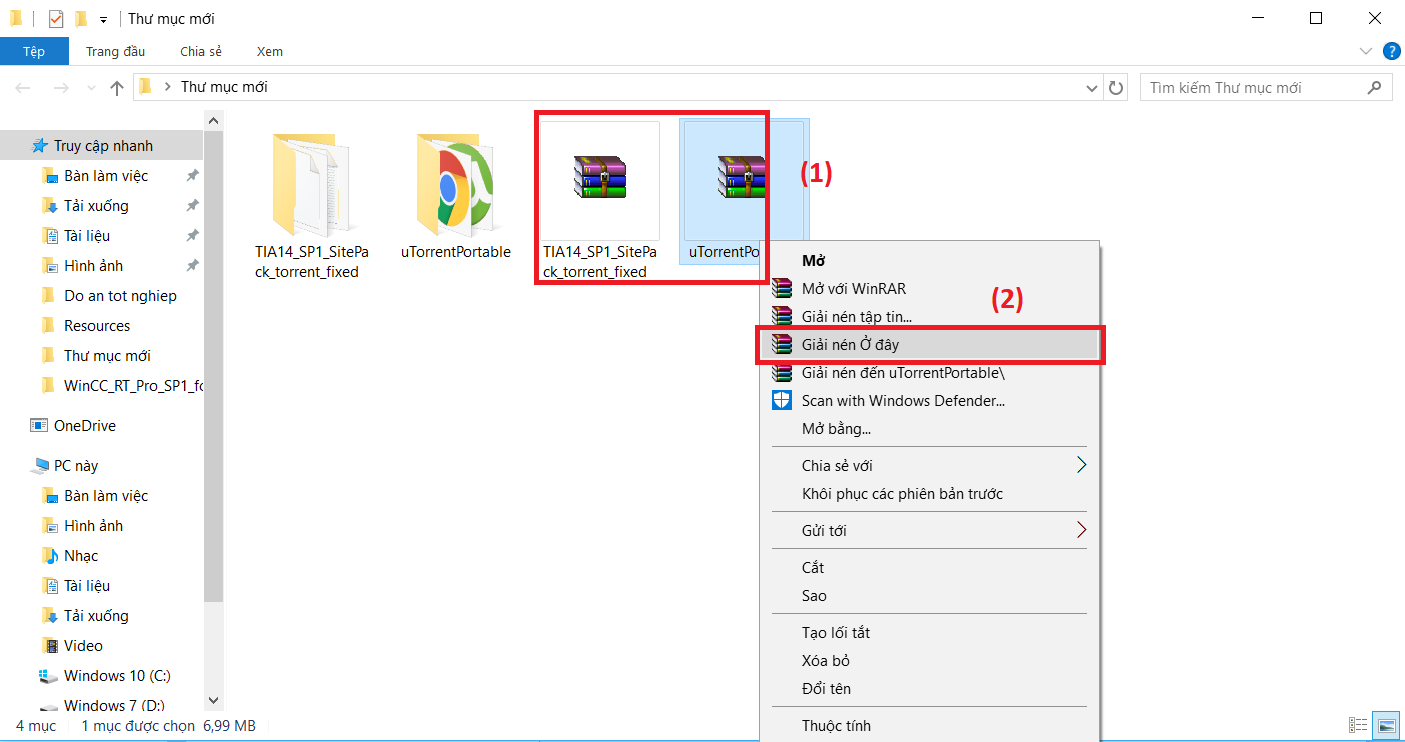Switch to details view layout icon
This screenshot has height=742, width=1405.
click(x=1358, y=725)
